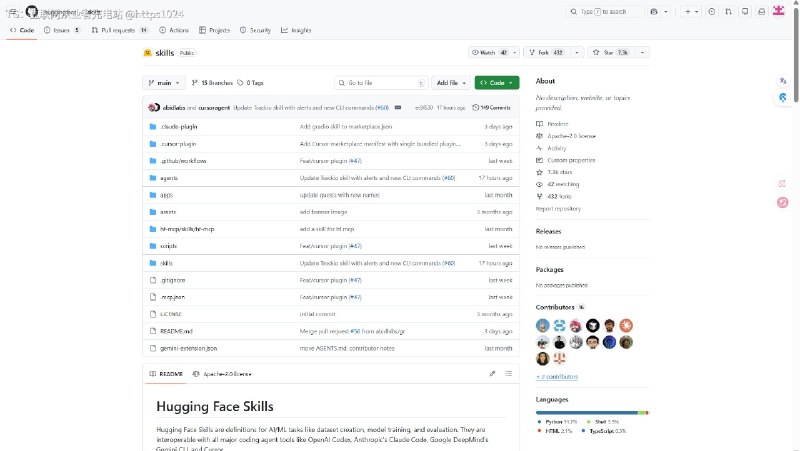800x451 pixels.
Task: Click the LICENSE file icon
Action: [153, 314]
